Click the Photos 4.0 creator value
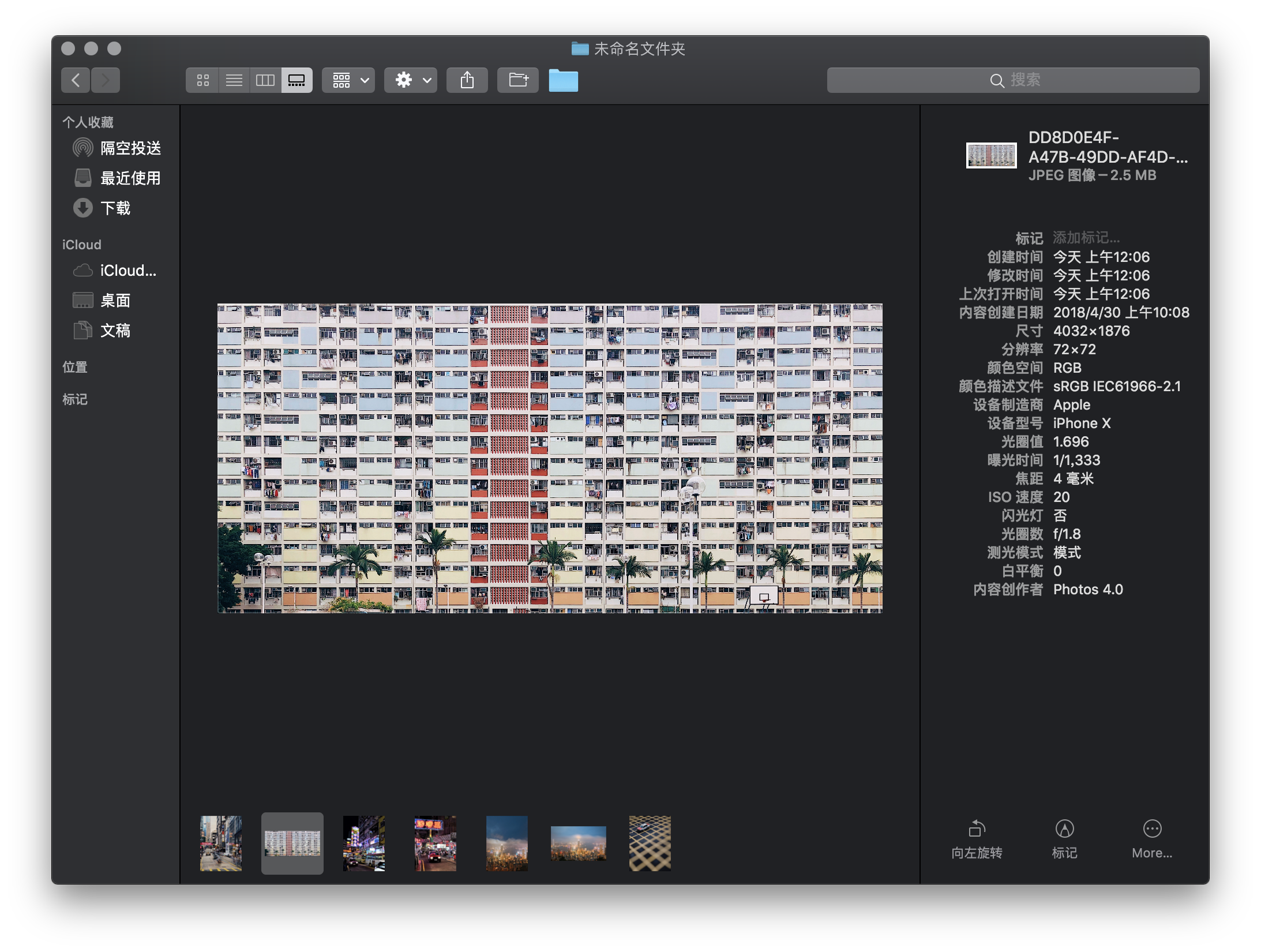Image resolution: width=1261 pixels, height=952 pixels. [1088, 589]
